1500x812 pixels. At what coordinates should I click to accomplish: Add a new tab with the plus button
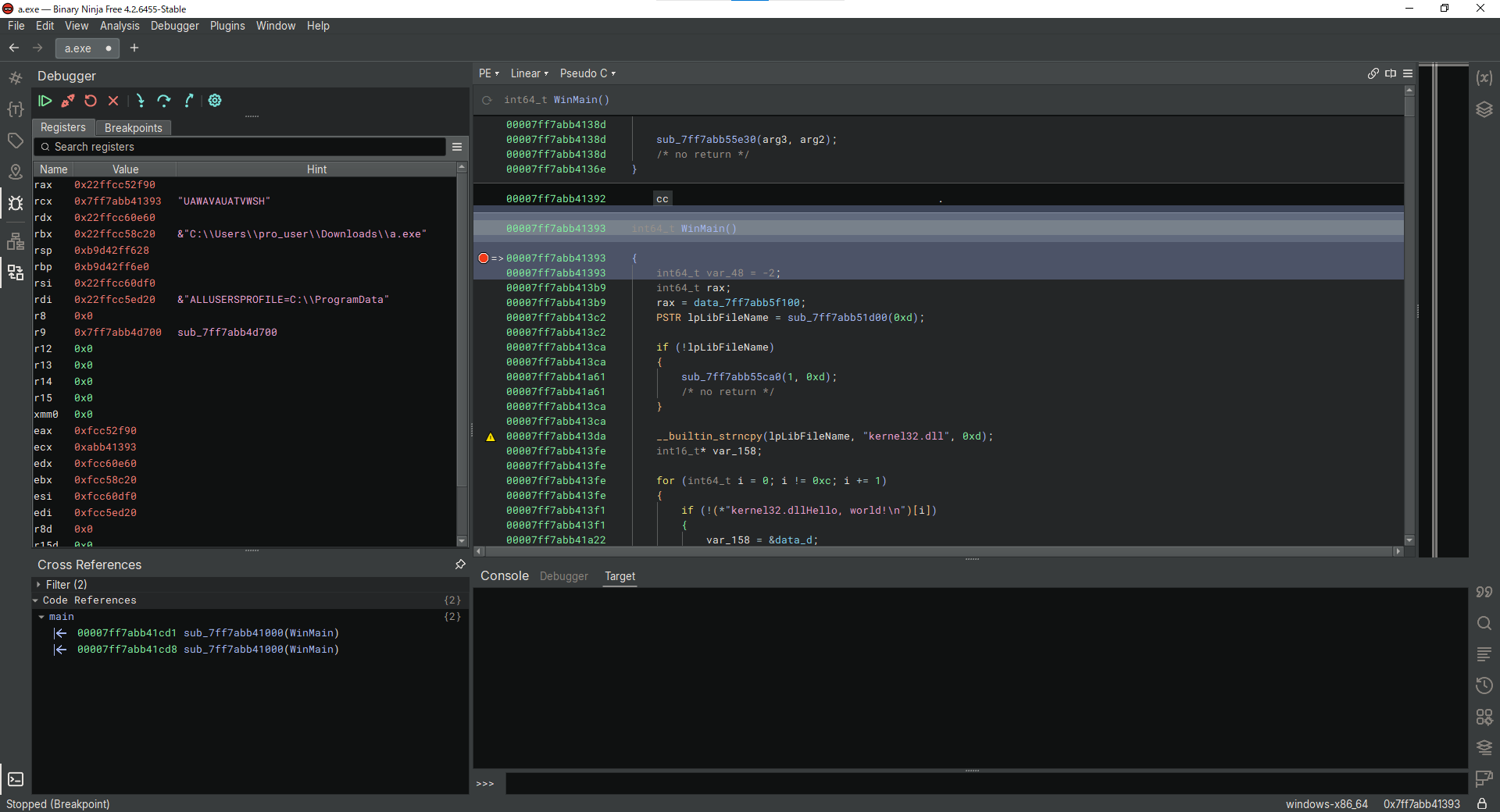tap(134, 48)
